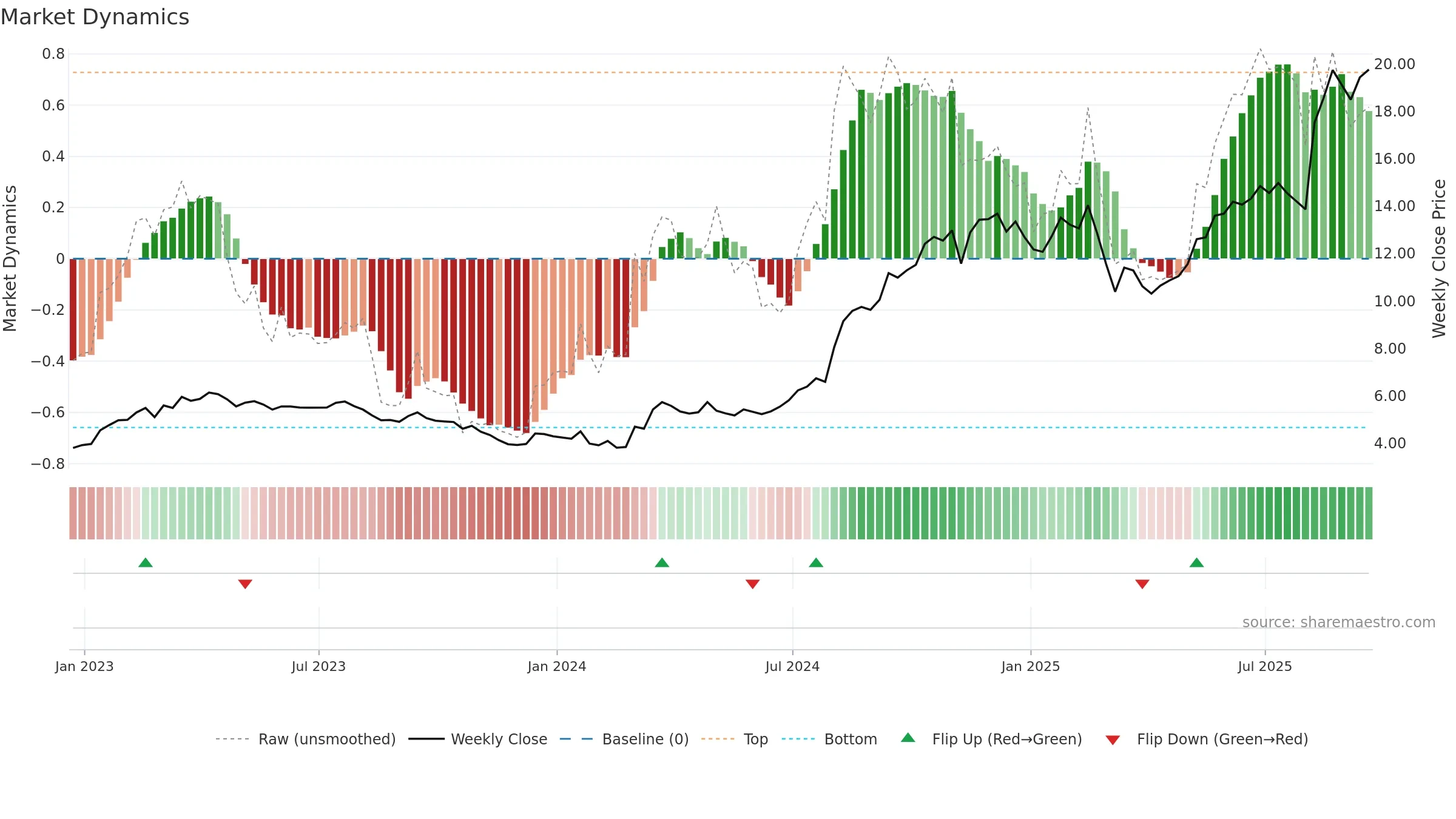Image resolution: width=1456 pixels, height=819 pixels.
Task: Click the Market Dynamics chart title
Action: point(95,17)
